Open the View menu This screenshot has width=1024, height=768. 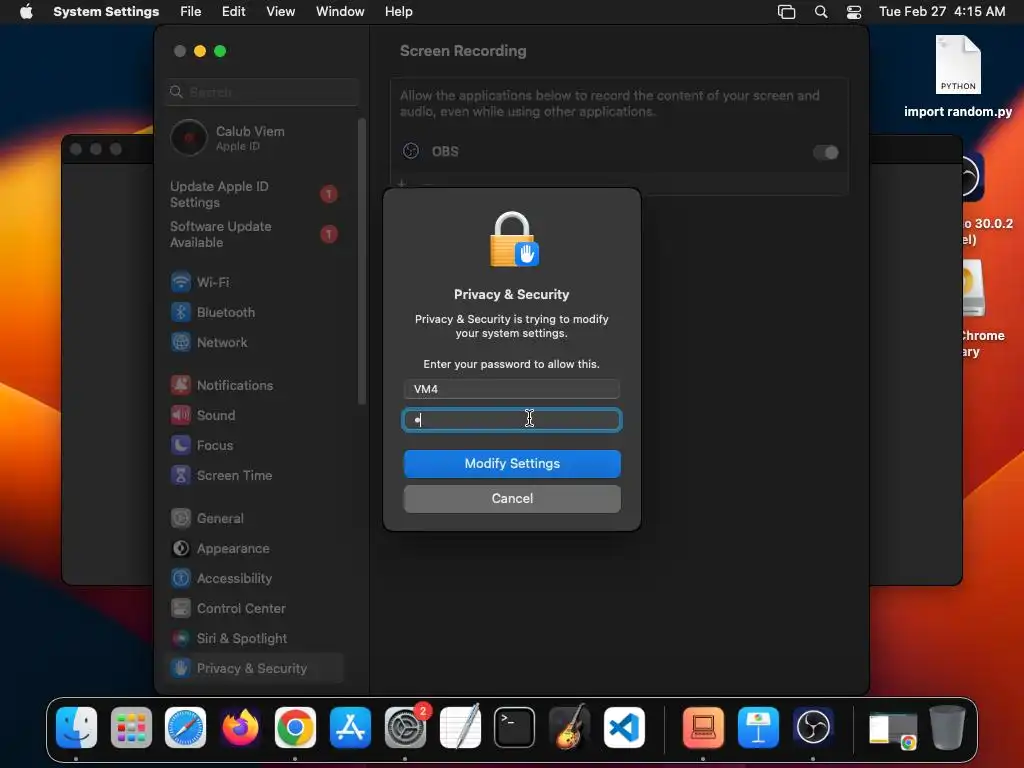[281, 12]
